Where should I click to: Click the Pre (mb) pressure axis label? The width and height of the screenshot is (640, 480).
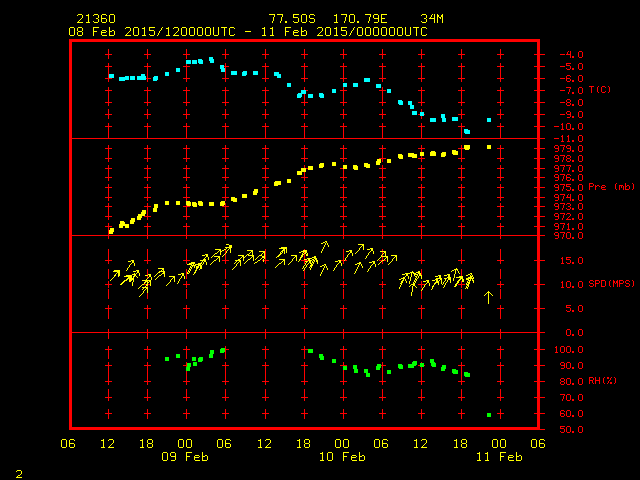click(611, 187)
